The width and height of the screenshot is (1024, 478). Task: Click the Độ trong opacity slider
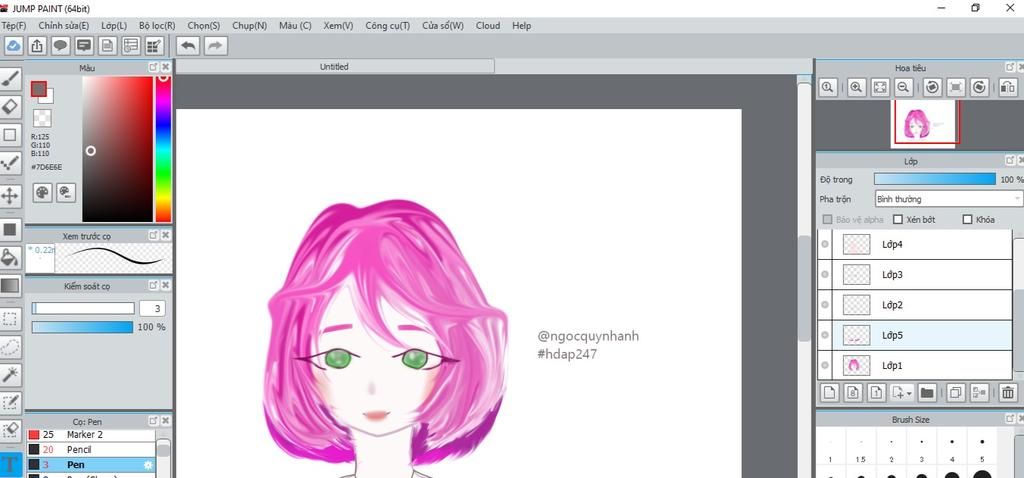click(935, 179)
